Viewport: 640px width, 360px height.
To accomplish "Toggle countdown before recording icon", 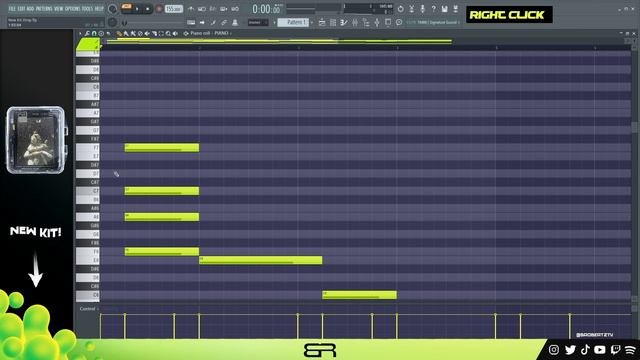I will click(213, 9).
